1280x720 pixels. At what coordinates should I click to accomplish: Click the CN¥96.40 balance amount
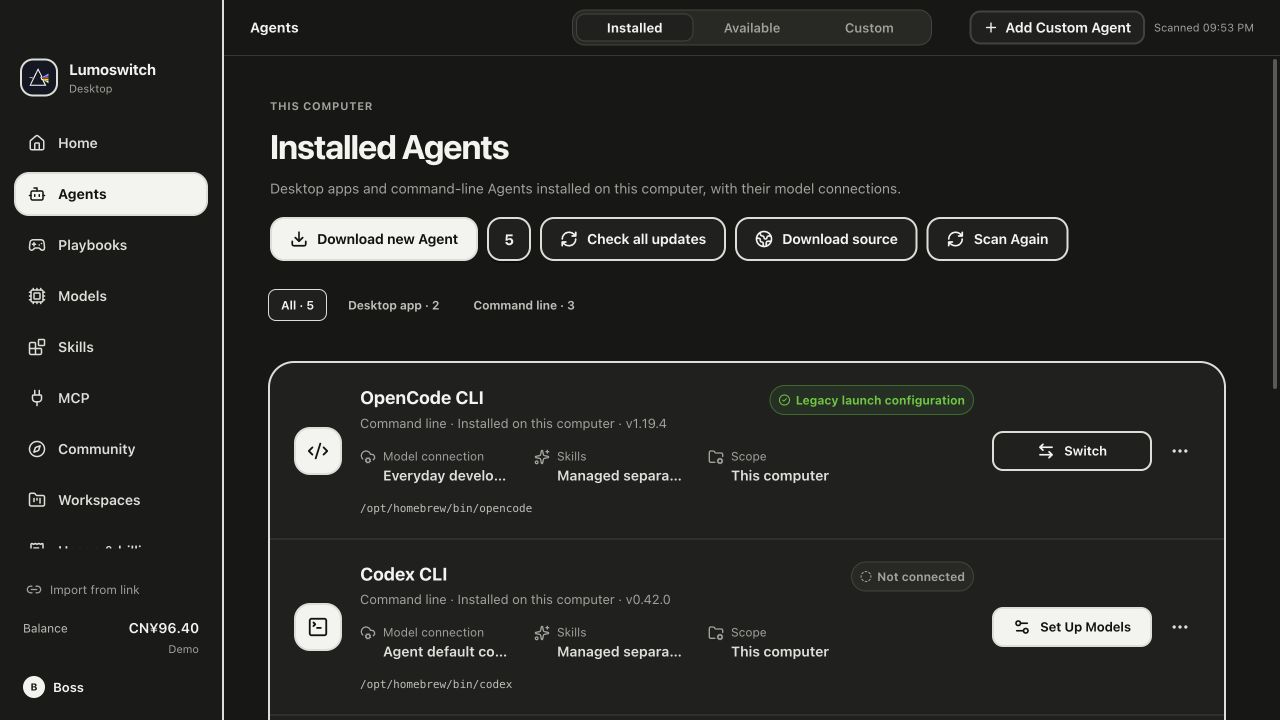tap(164, 628)
